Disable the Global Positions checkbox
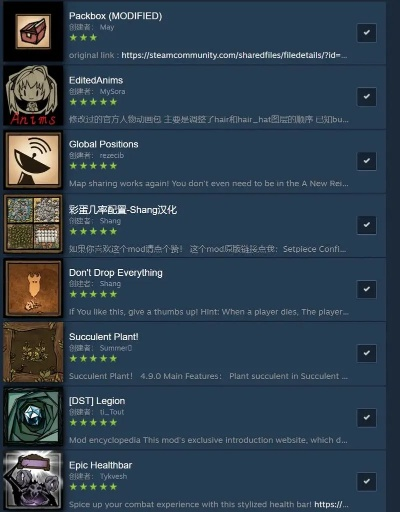This screenshot has width=400, height=512. 367,161
